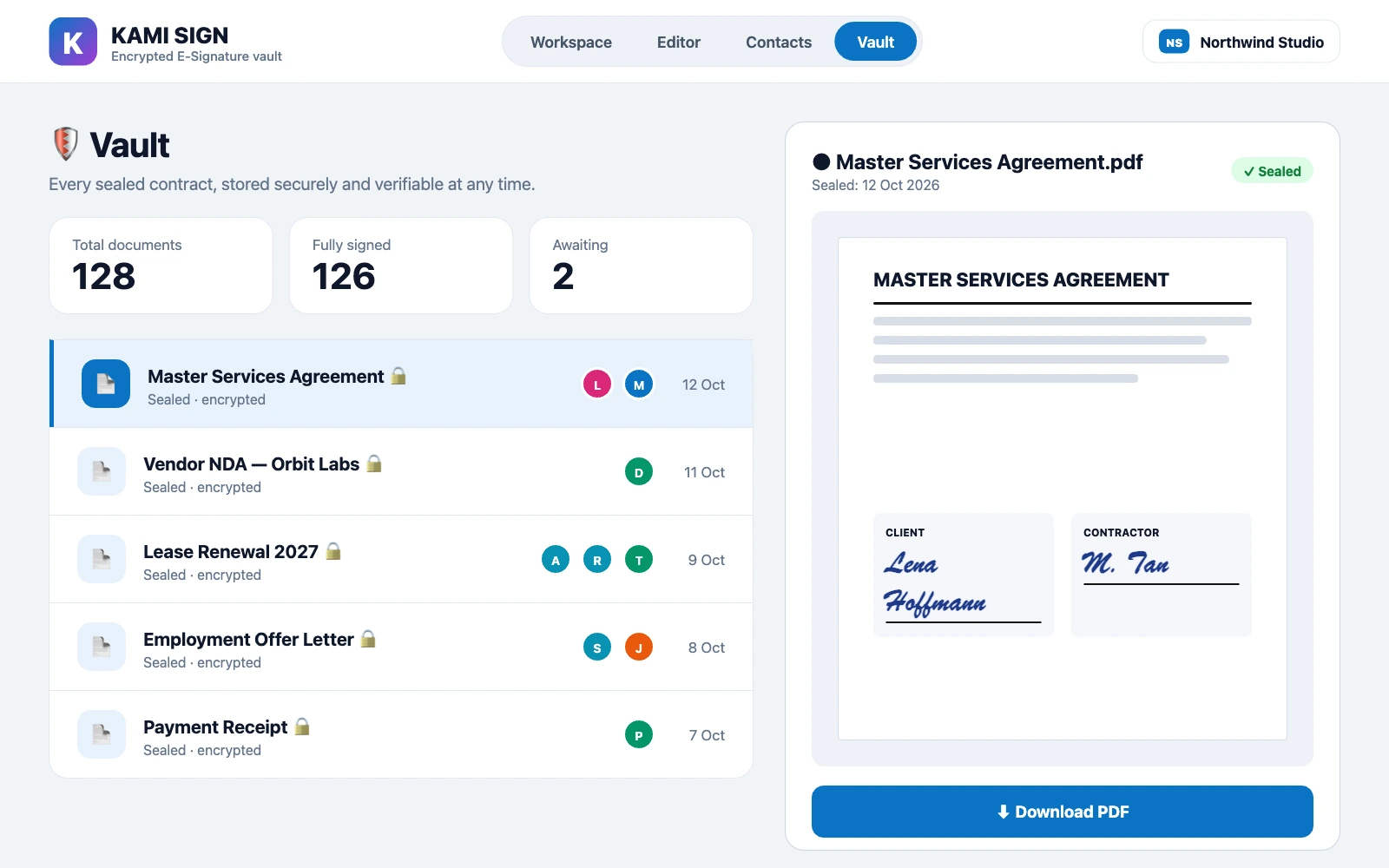Click lock icon beside Employment Offer Letter
Viewport: 1389px width, 868px height.
[x=368, y=638]
